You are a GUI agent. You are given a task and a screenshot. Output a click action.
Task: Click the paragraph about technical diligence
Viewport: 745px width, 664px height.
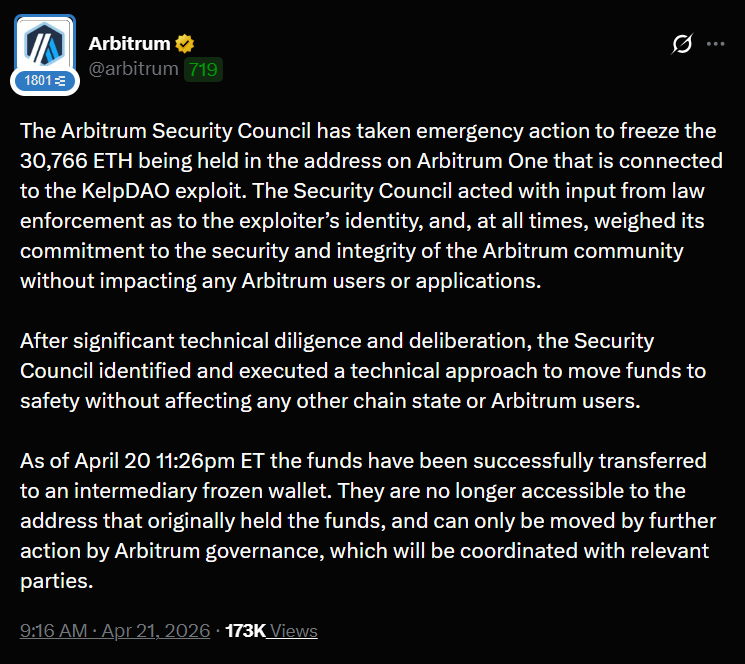[360, 370]
